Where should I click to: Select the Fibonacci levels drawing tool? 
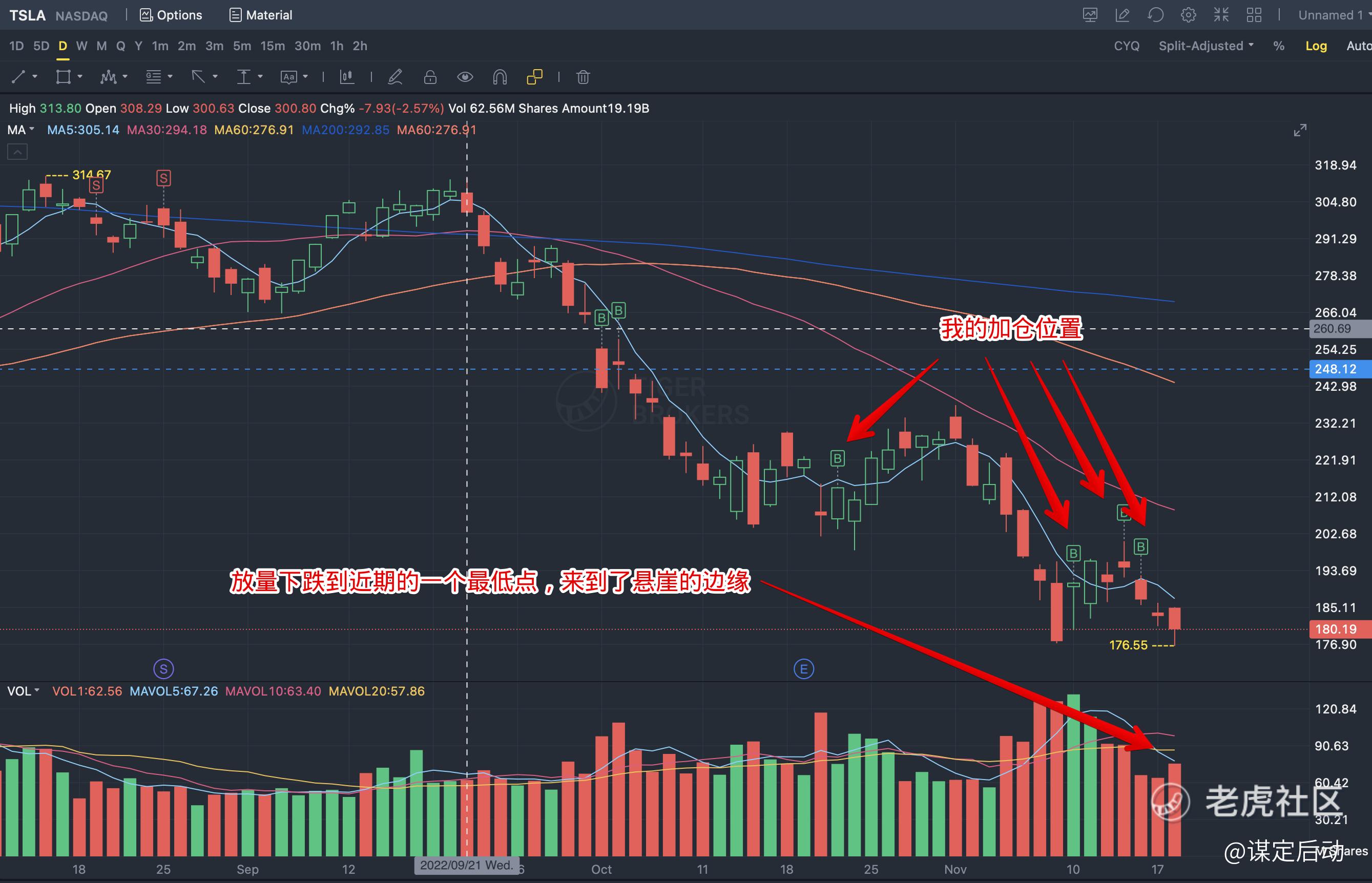click(x=153, y=76)
